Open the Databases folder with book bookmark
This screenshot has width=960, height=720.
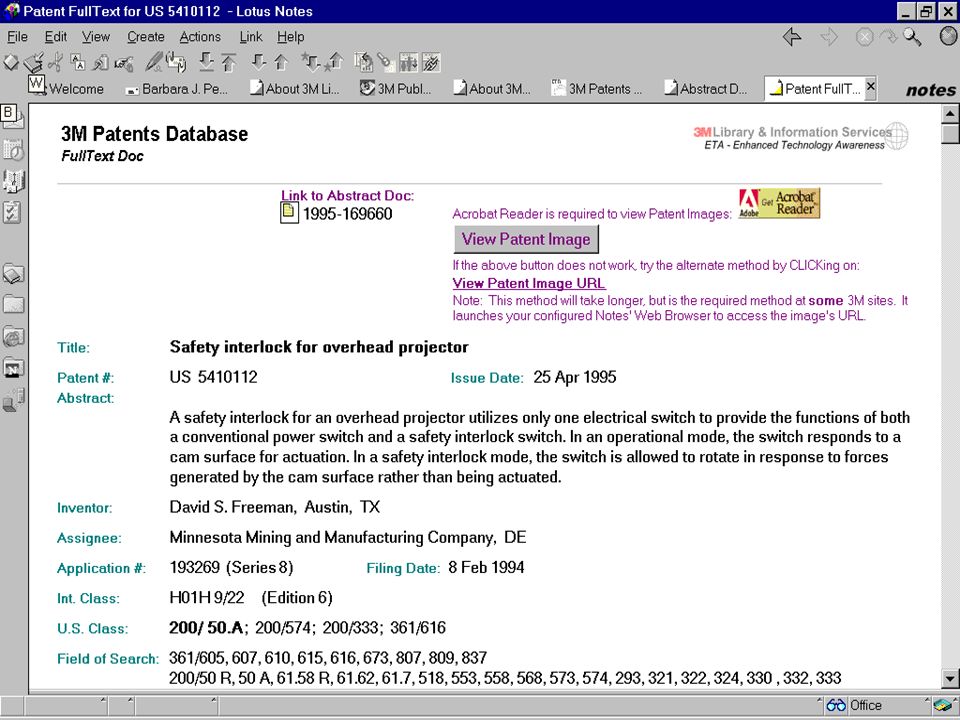[x=13, y=274]
